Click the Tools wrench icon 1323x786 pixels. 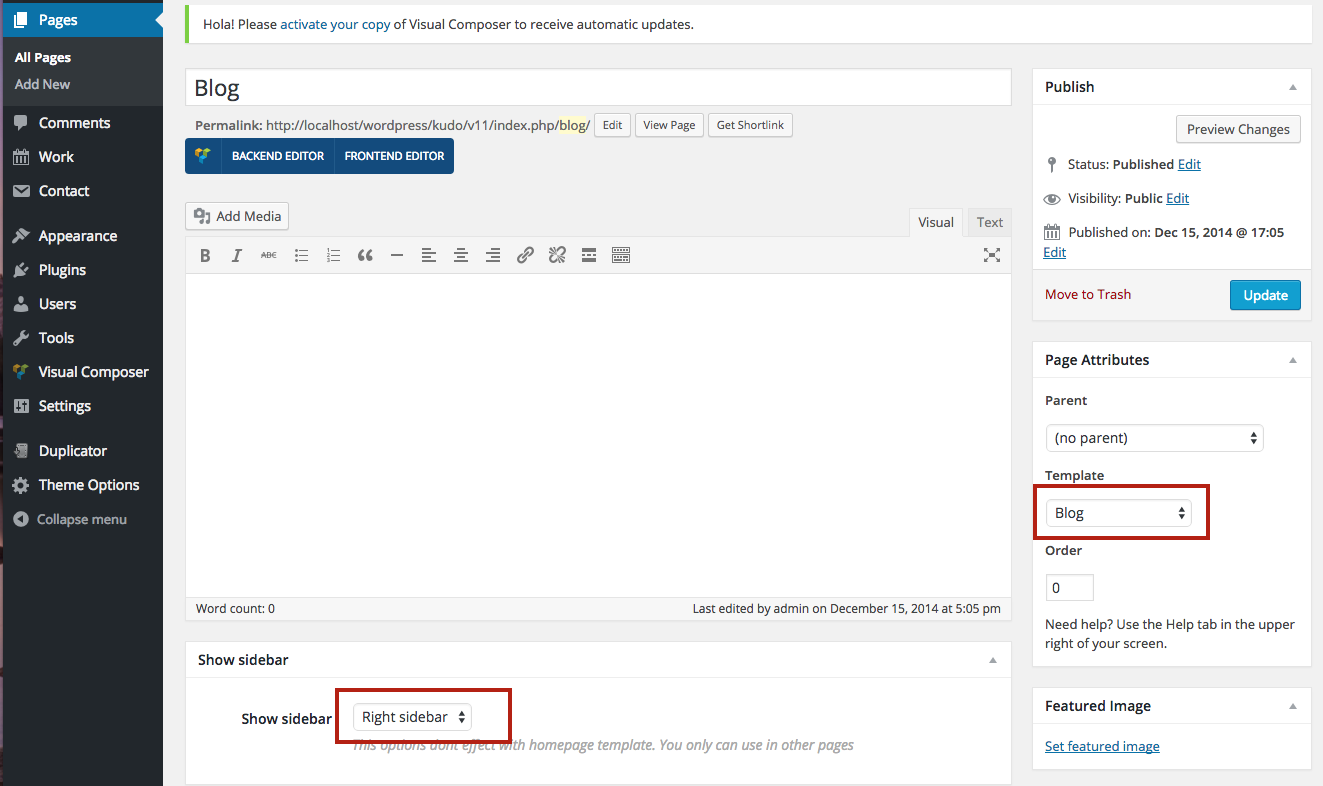tap(21, 338)
